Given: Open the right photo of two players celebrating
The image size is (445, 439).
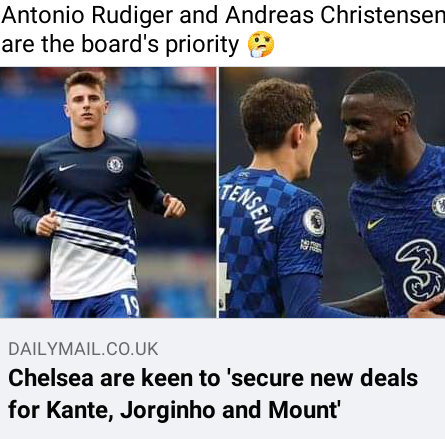Looking at the screenshot, I should click(332, 192).
